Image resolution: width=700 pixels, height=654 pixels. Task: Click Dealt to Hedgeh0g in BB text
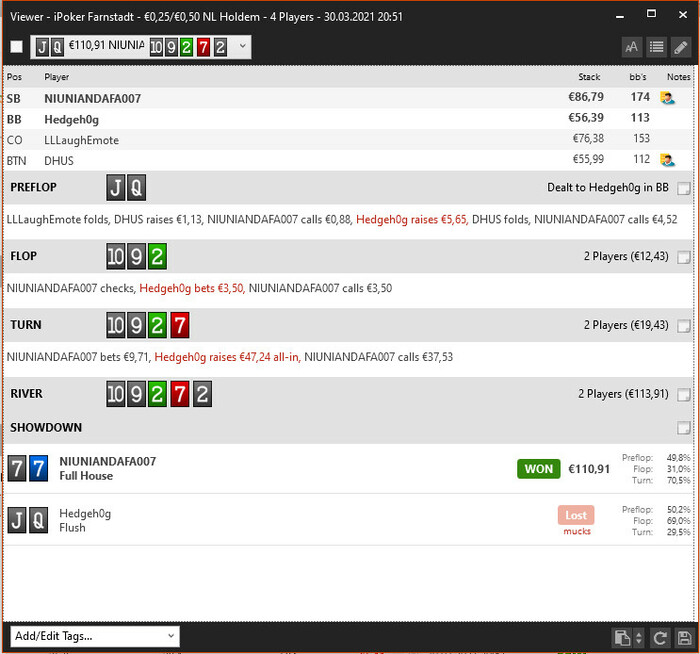tap(608, 187)
